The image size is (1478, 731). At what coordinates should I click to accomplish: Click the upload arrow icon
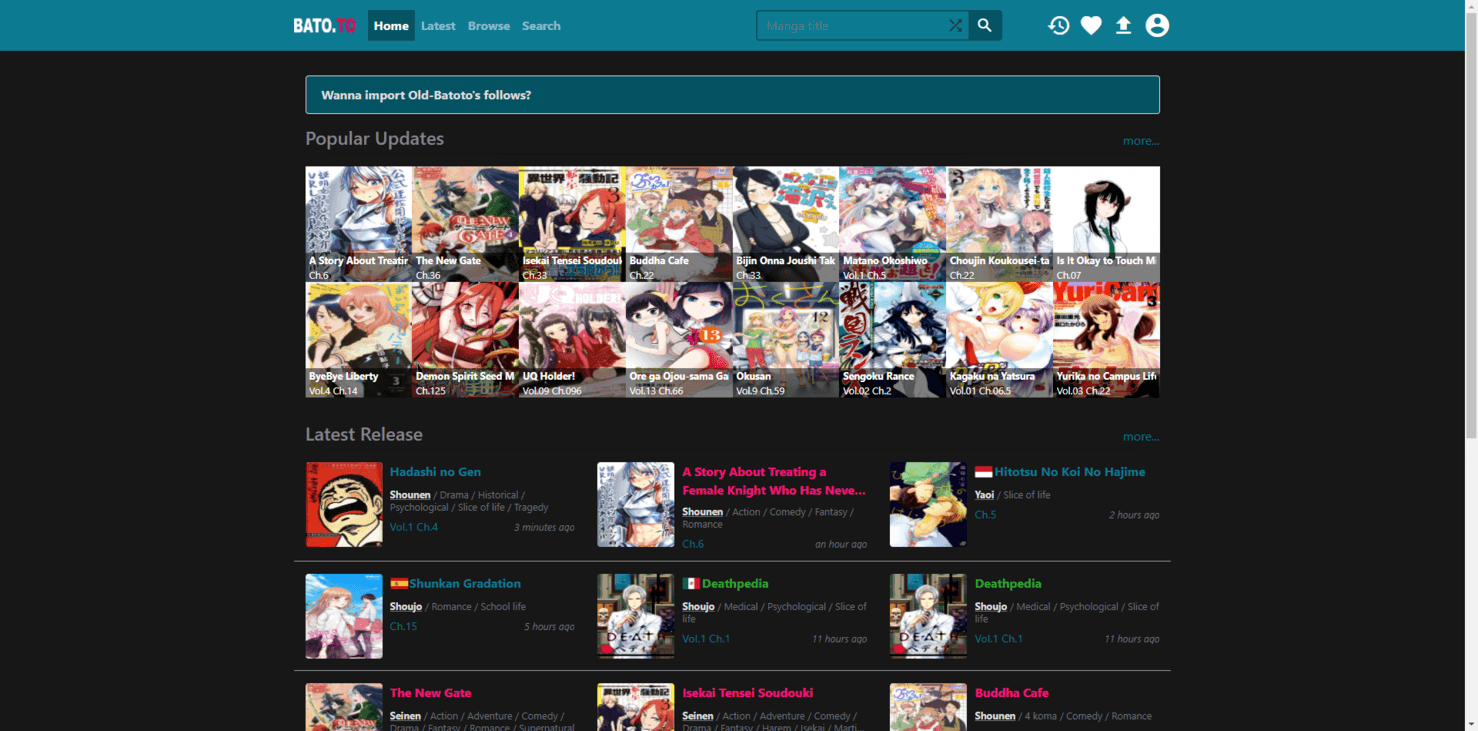1123,26
